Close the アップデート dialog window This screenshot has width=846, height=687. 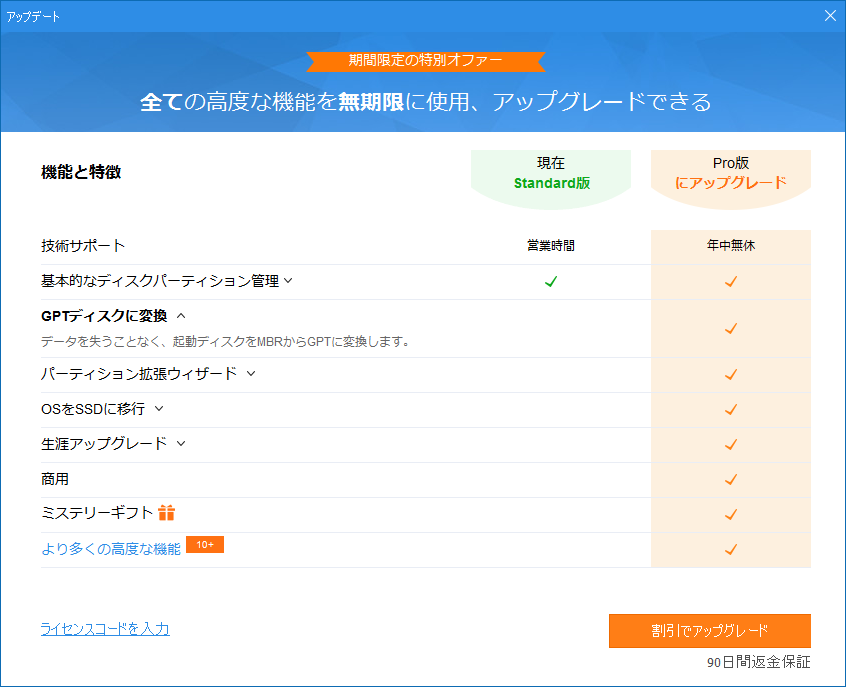tap(830, 16)
